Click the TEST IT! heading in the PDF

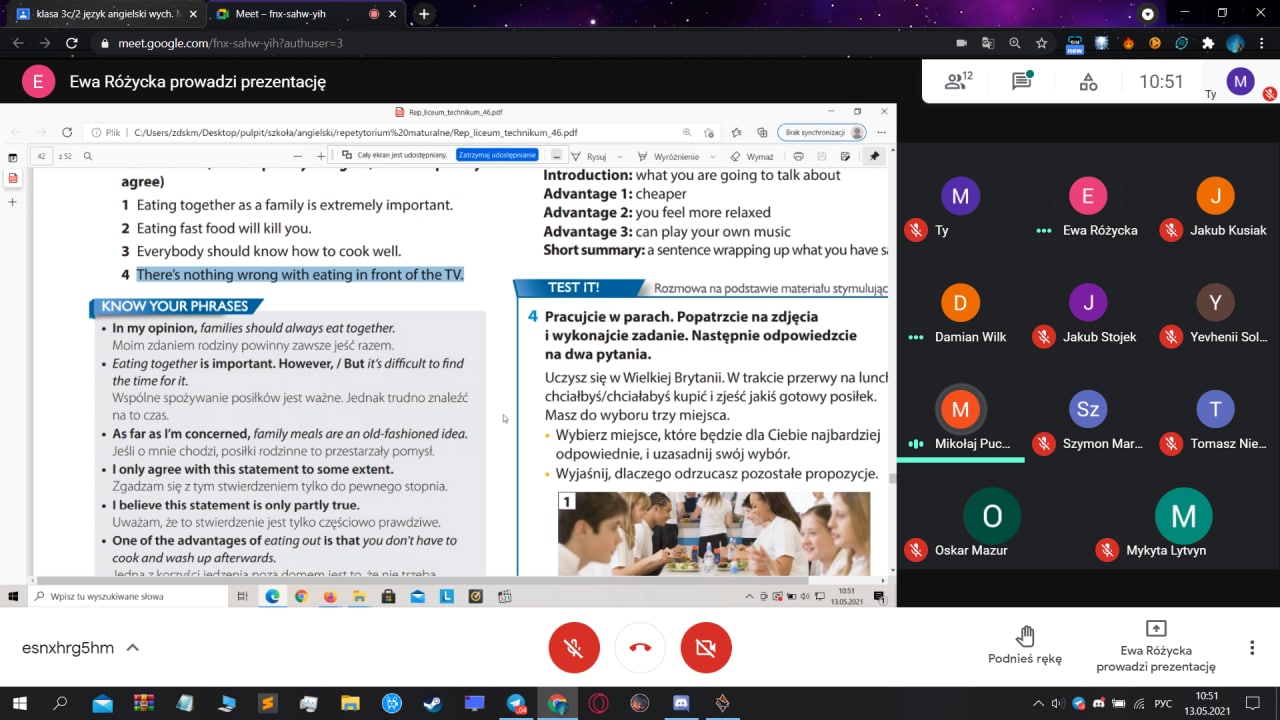pyautogui.click(x=573, y=287)
